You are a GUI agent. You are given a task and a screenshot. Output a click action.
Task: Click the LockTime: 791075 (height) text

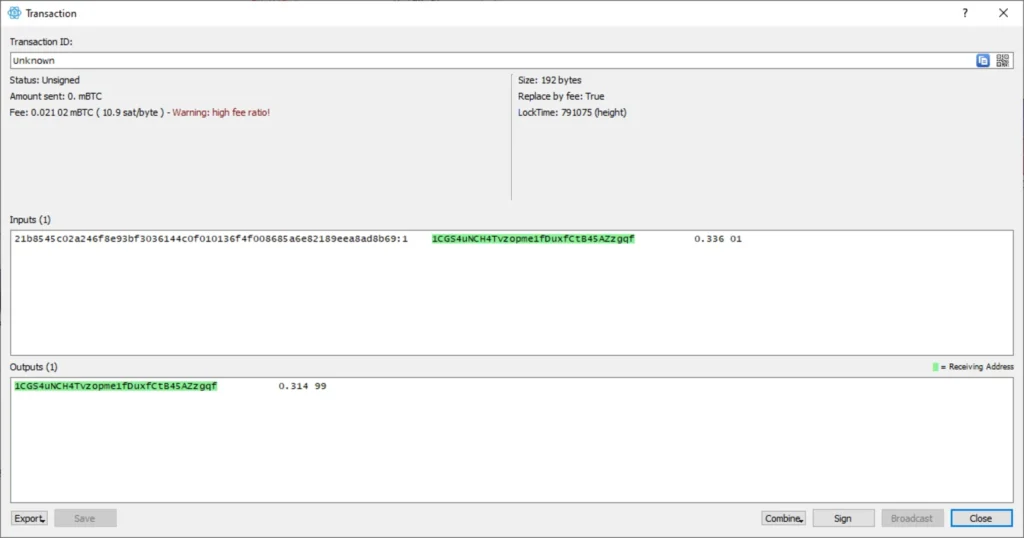572,113
